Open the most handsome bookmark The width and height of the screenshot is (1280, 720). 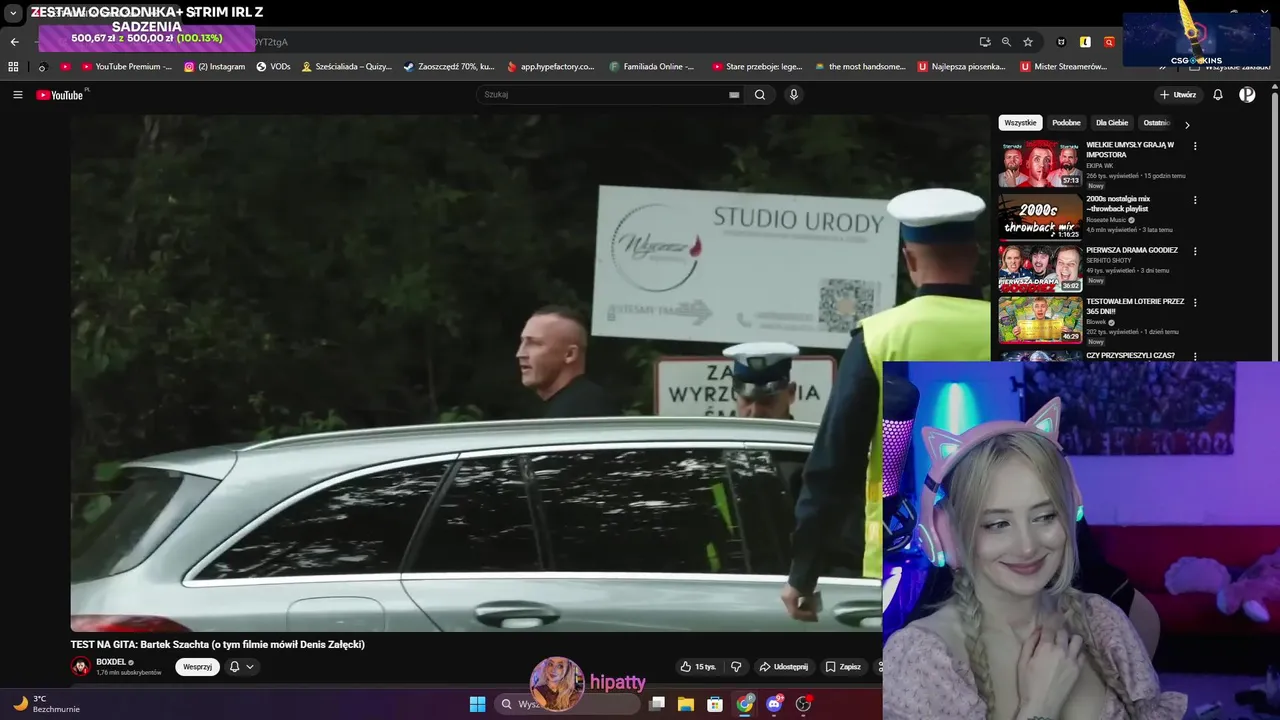861,67
